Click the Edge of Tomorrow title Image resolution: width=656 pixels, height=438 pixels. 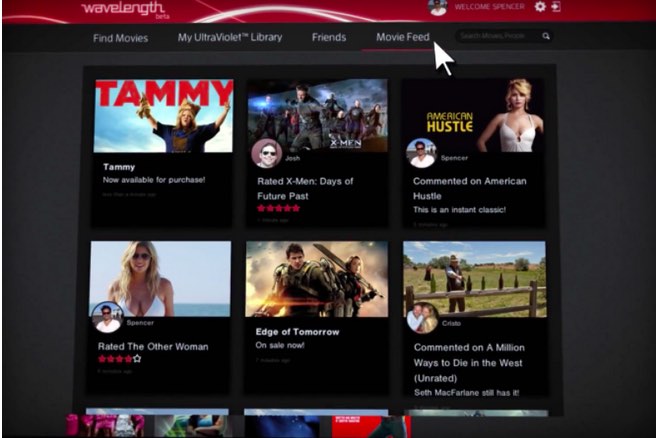[x=297, y=332]
